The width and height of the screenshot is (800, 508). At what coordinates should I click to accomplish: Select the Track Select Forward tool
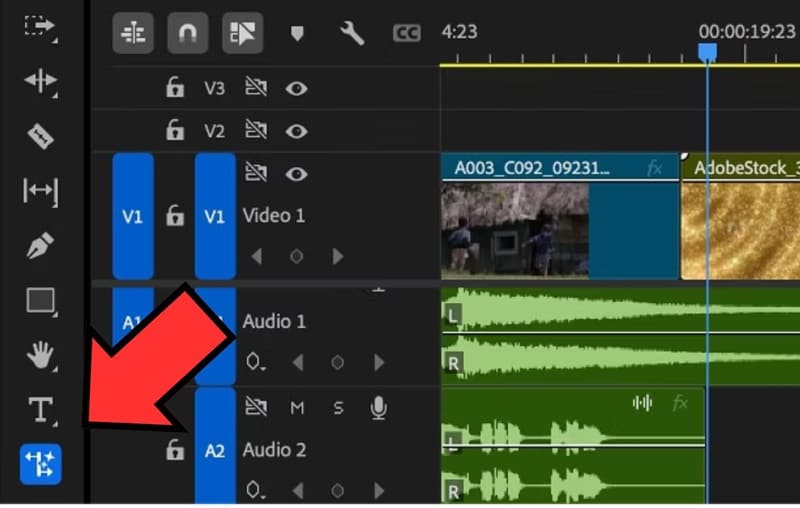(40, 26)
